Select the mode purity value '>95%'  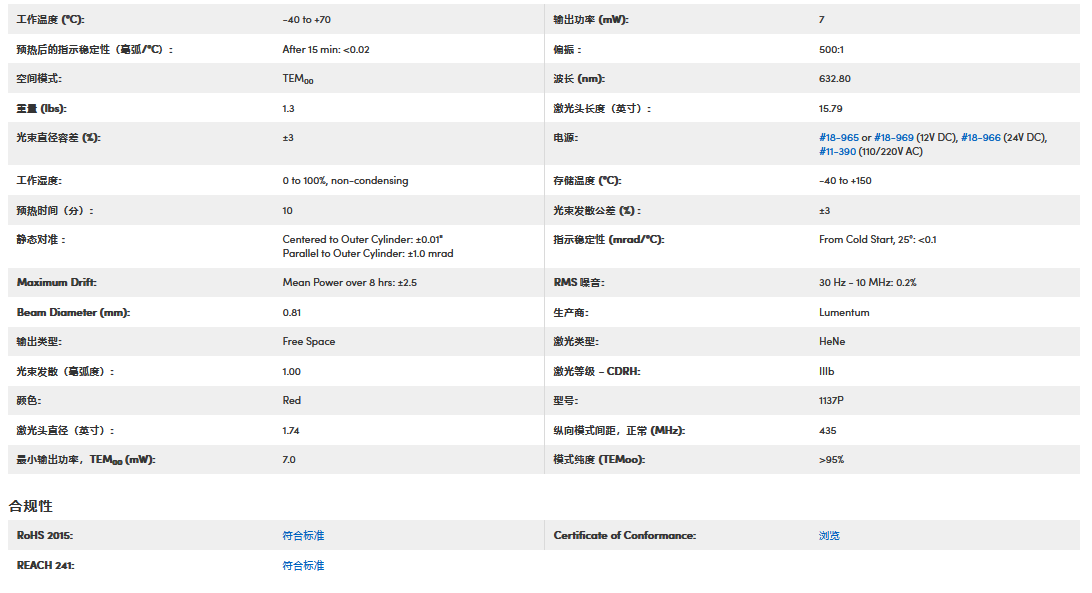click(x=832, y=461)
